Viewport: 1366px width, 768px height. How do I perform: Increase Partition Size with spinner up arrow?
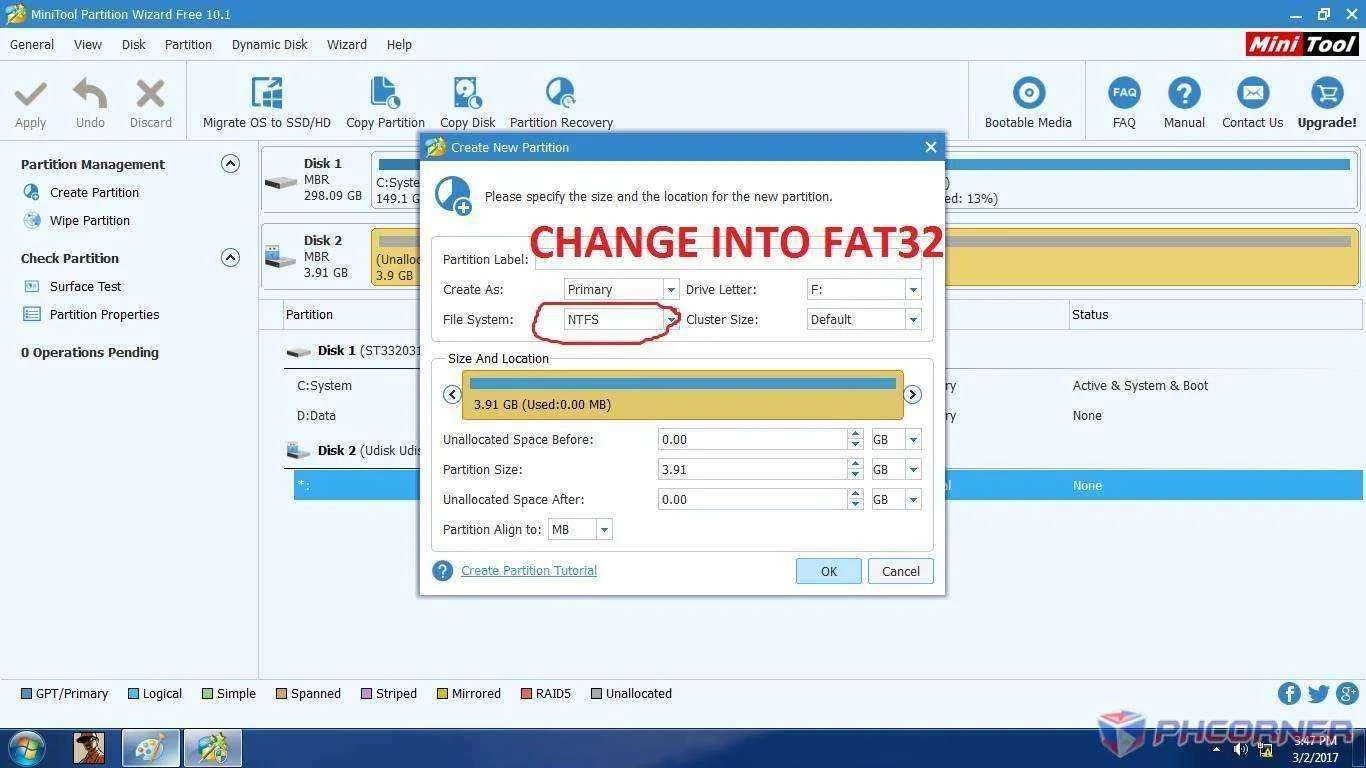(x=855, y=464)
